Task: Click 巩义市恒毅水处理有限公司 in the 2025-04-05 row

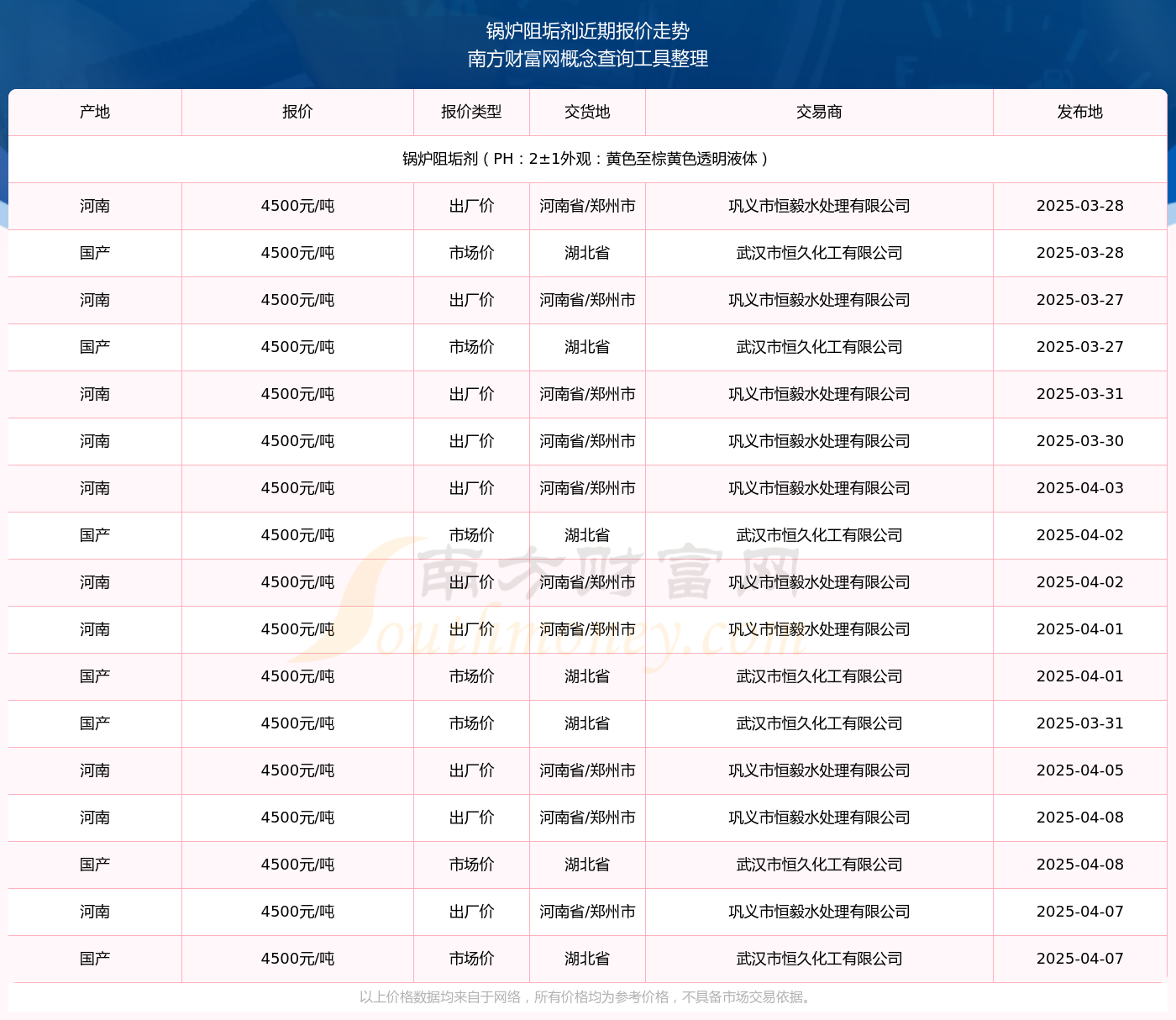Action: (819, 770)
